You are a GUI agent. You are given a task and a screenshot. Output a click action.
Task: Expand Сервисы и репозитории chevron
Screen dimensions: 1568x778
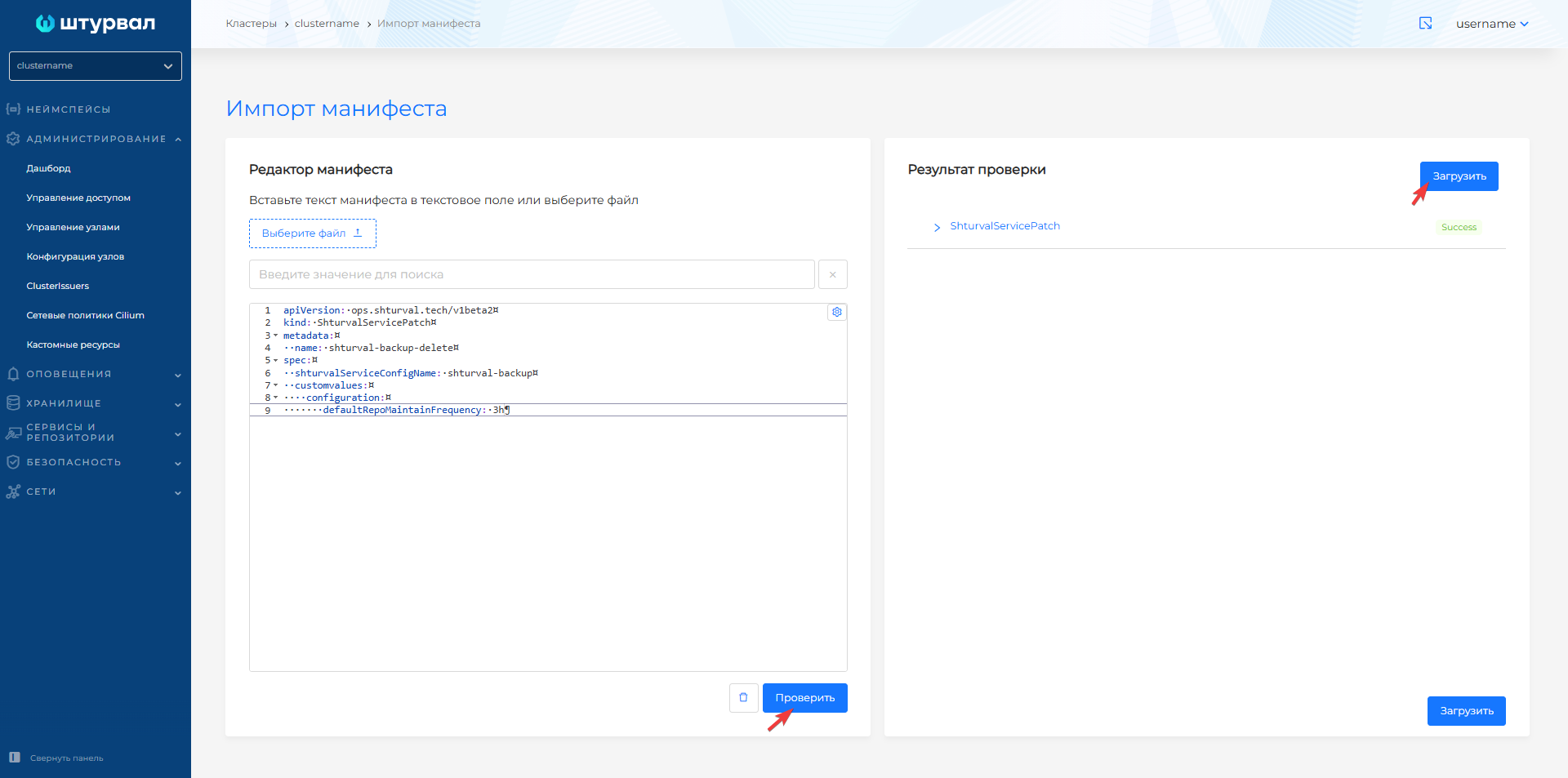(x=178, y=434)
